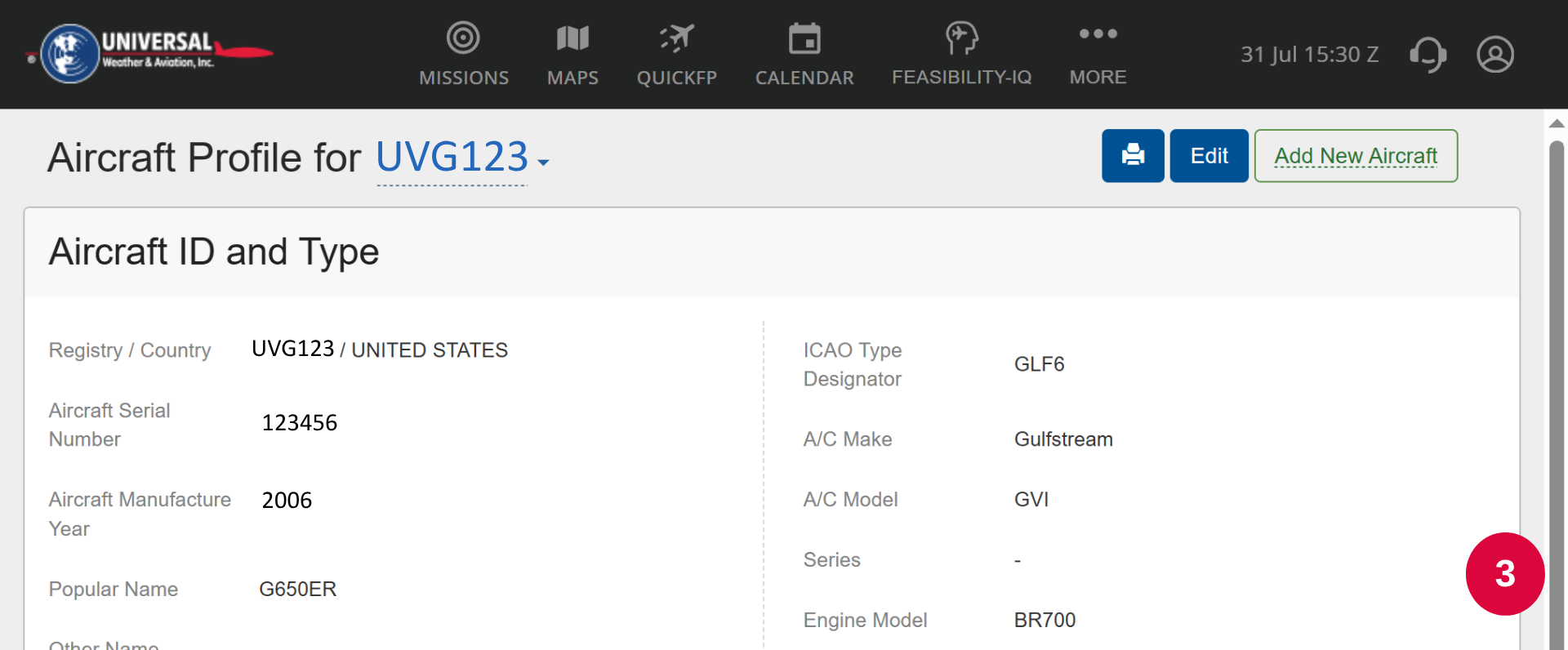The image size is (1568, 650).
Task: Click the Registry / Country label
Action: pos(130,350)
